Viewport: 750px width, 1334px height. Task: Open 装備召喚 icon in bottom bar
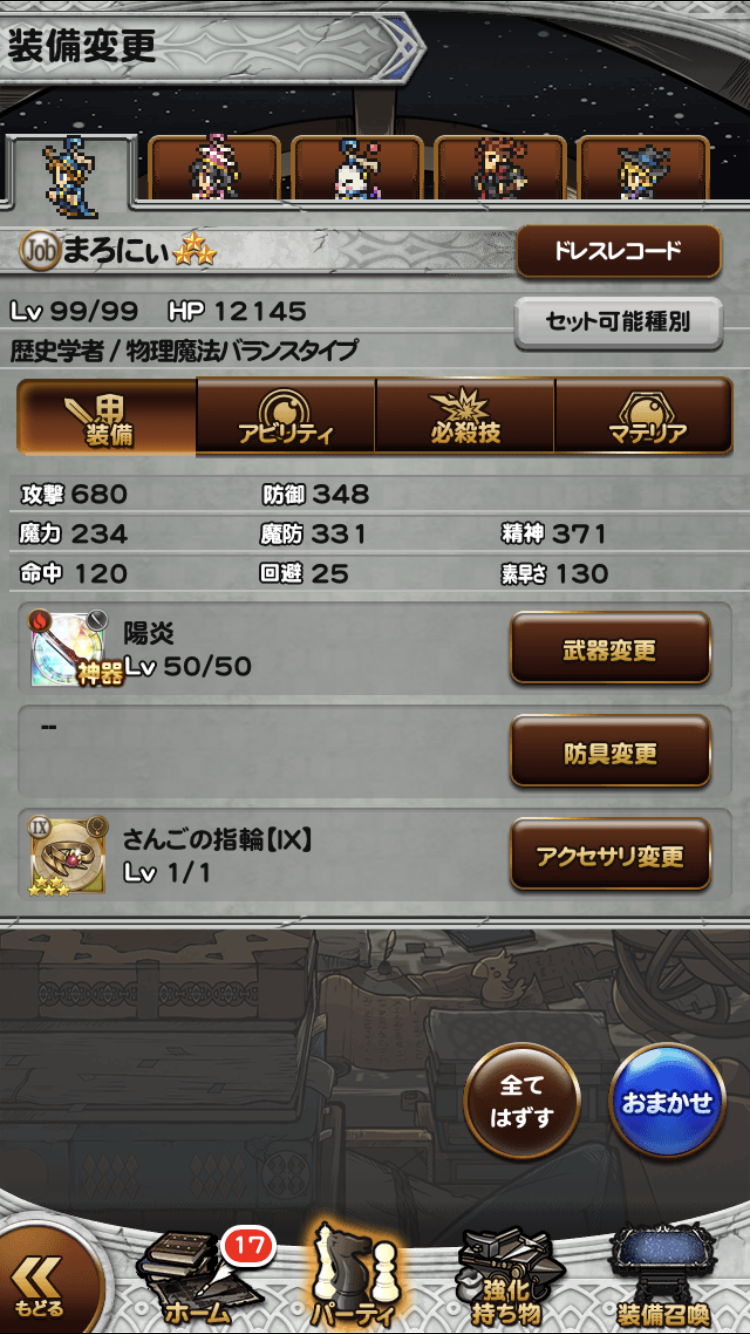662,1280
